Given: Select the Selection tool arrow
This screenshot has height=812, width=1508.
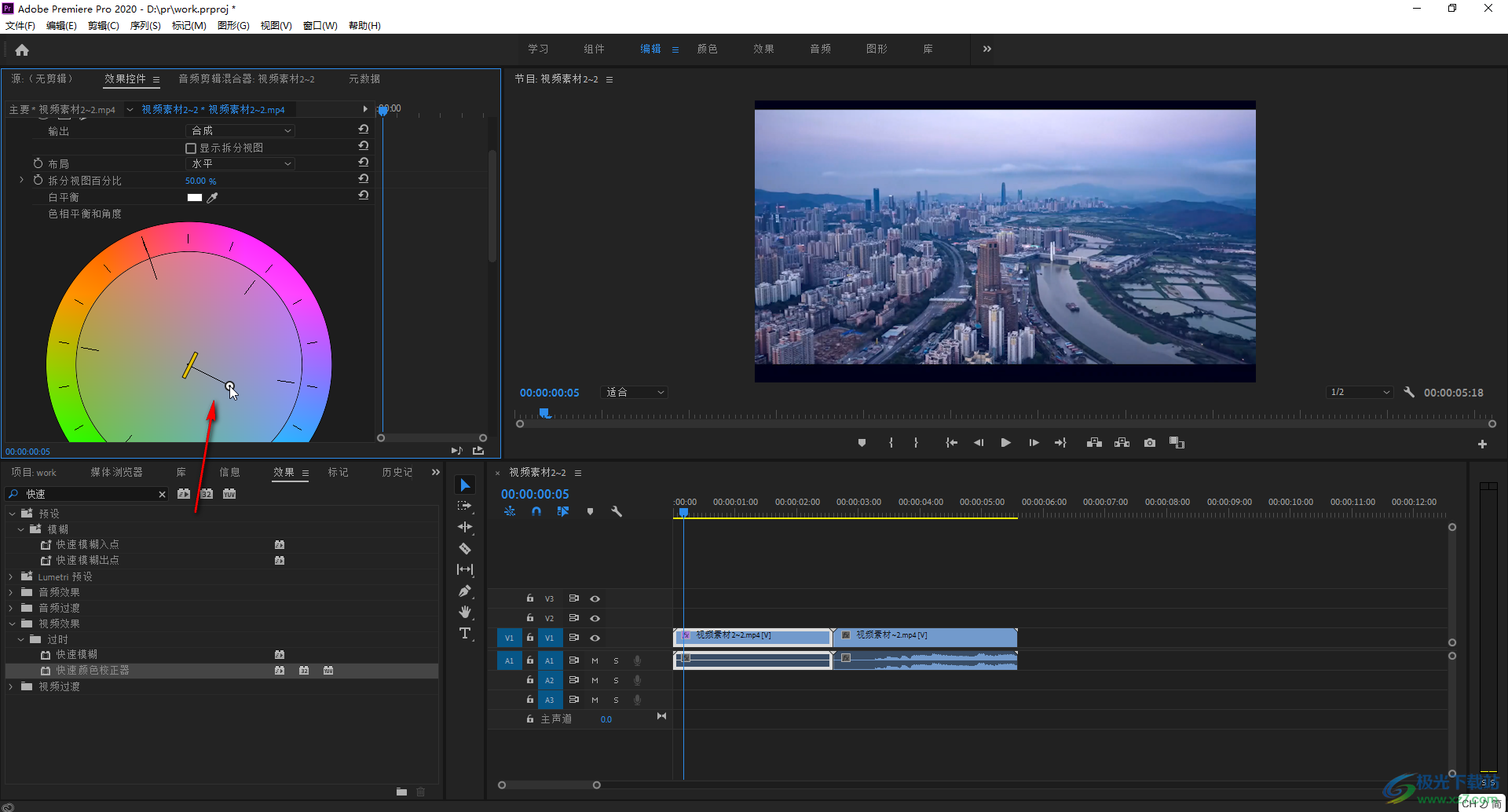Looking at the screenshot, I should 465,485.
